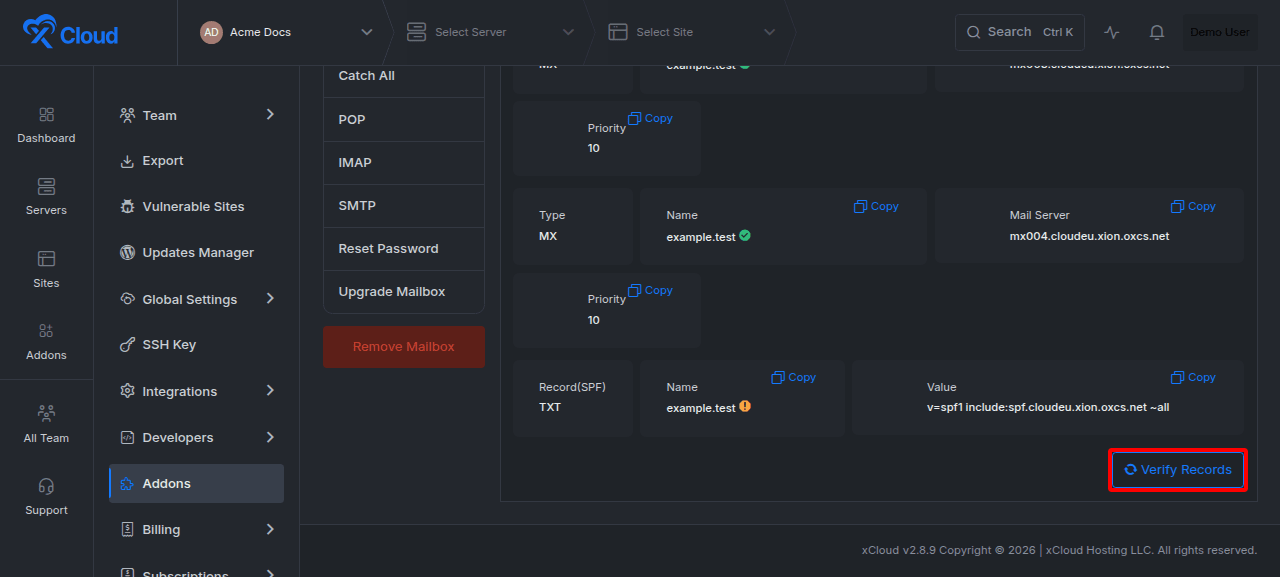
Task: Open Integrations menu item
Action: click(196, 391)
